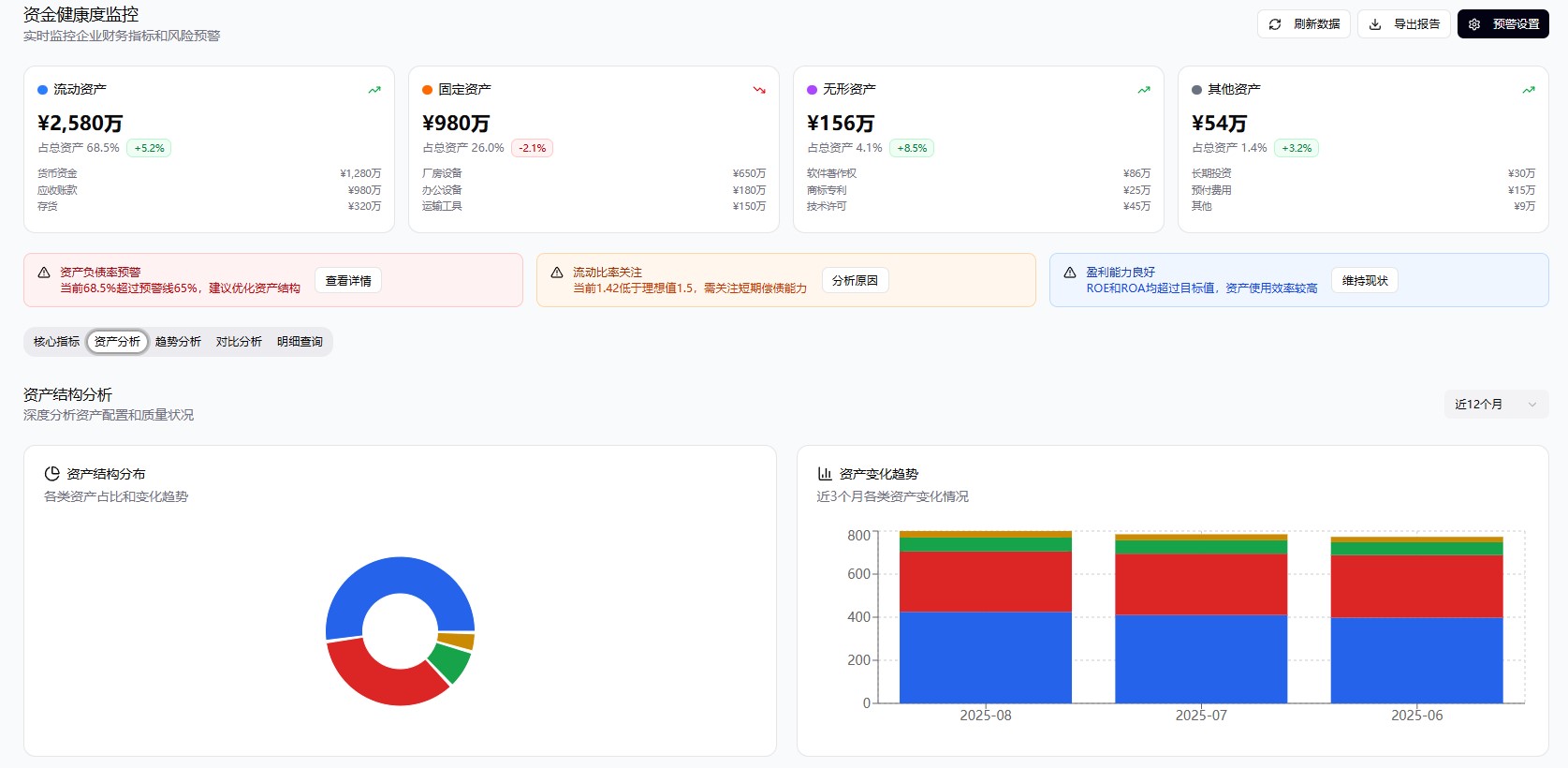Image resolution: width=1568 pixels, height=768 pixels.
Task: Click the download icon in 导出报告
Action: 1375,24
